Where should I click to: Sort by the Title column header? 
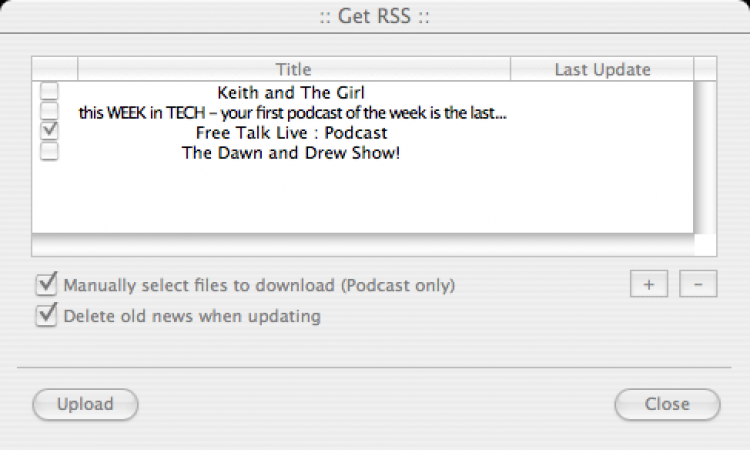point(293,69)
